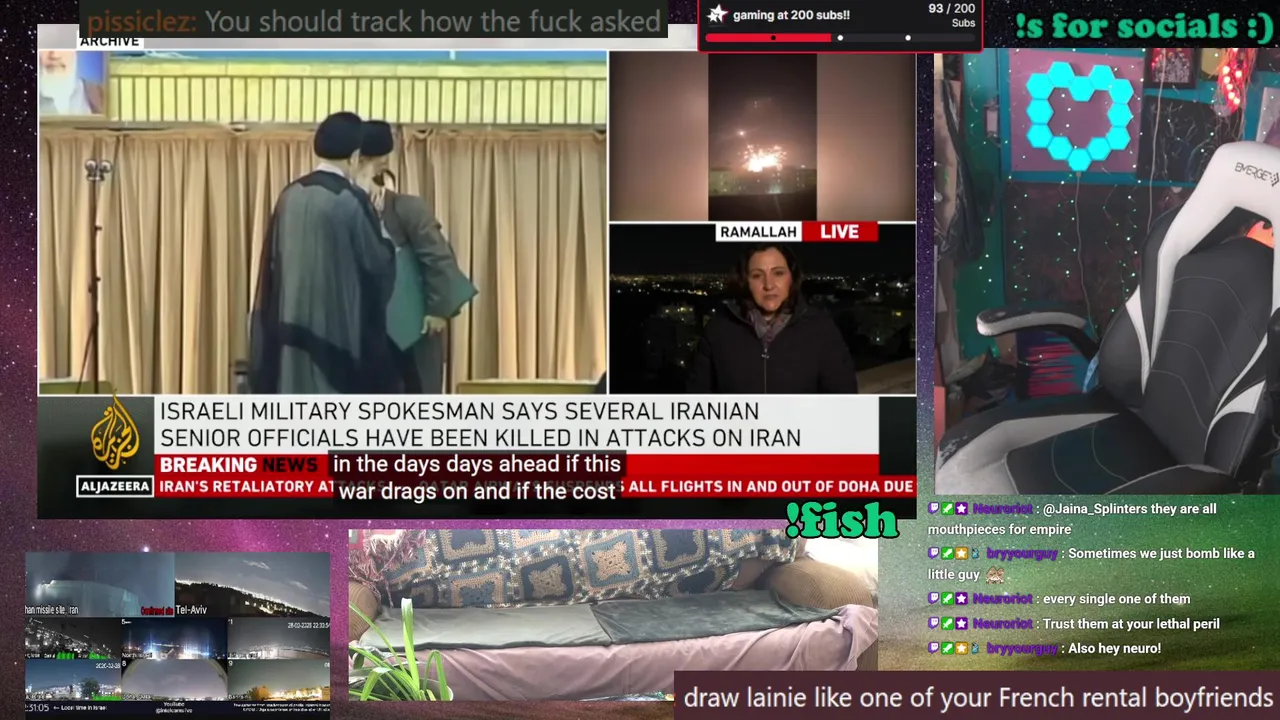Click the BREAKING NEWS banner
Screen dimensions: 1280x720
239,464
